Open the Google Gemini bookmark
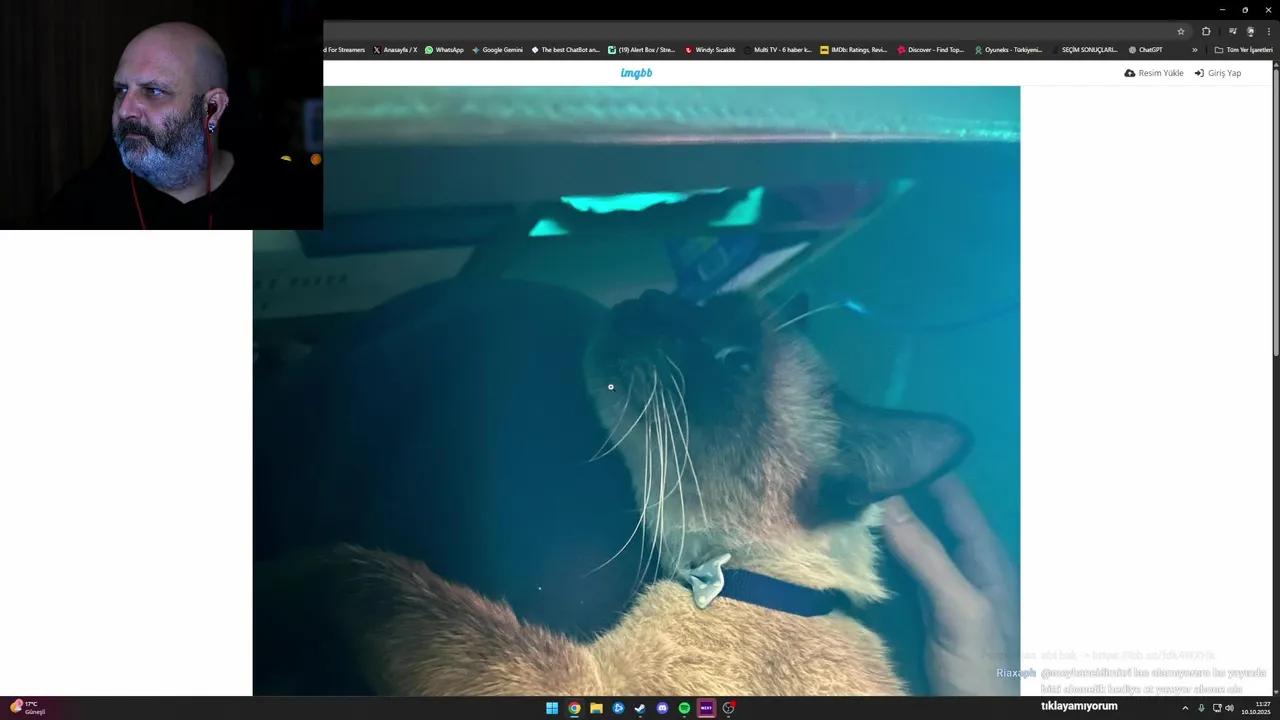This screenshot has width=1280, height=720. pyautogui.click(x=497, y=50)
